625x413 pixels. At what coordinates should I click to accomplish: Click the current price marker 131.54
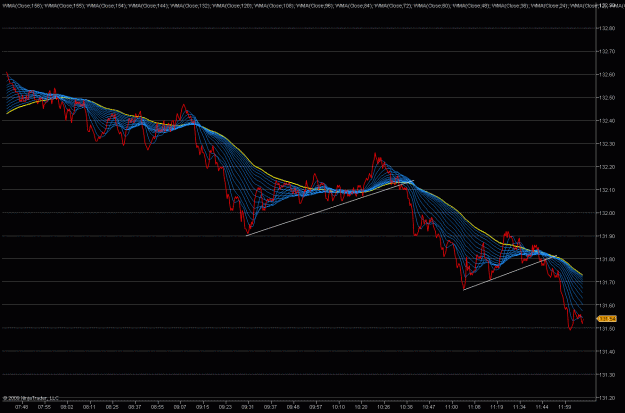pyautogui.click(x=607, y=319)
